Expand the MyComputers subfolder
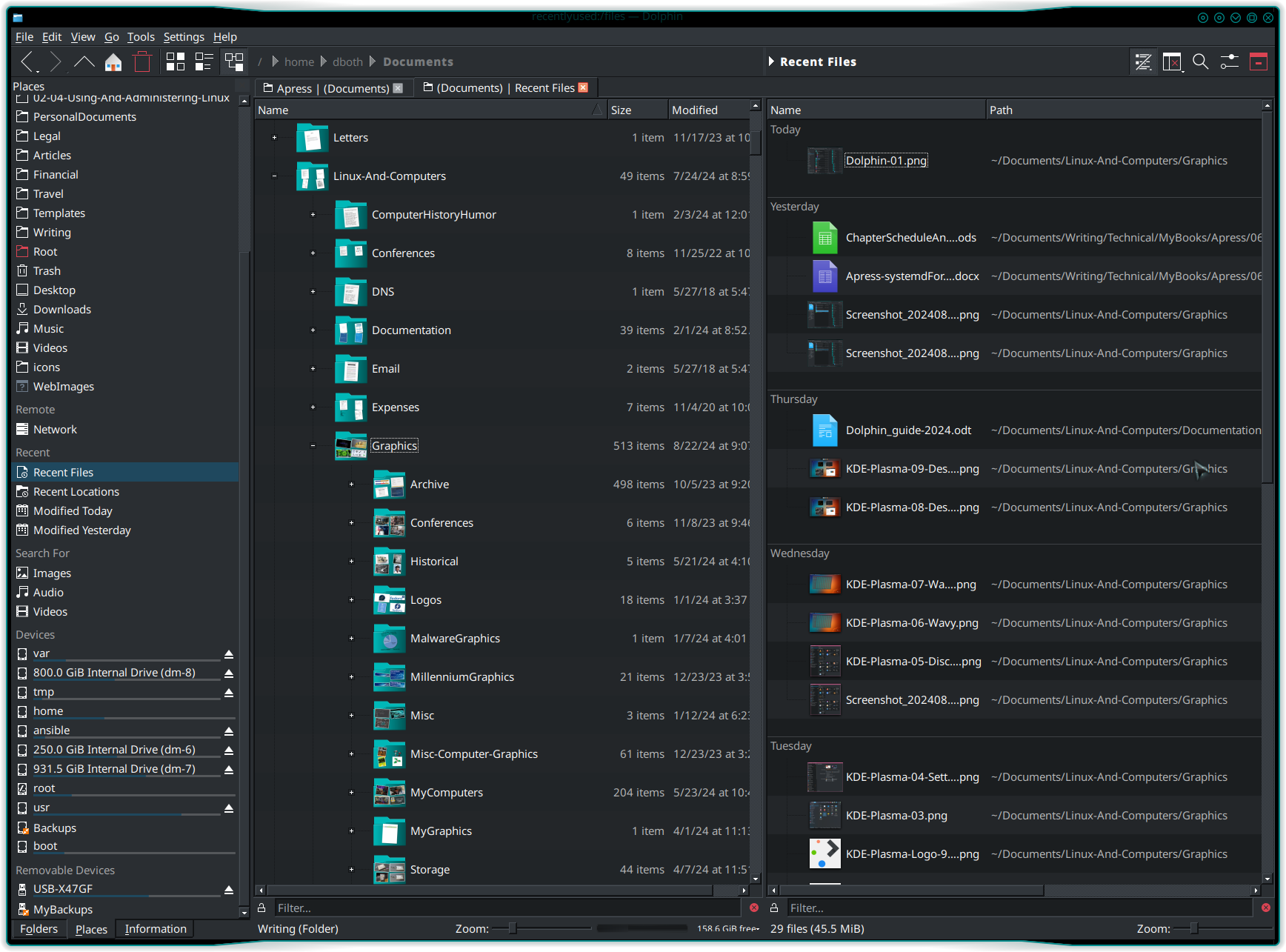 351,793
